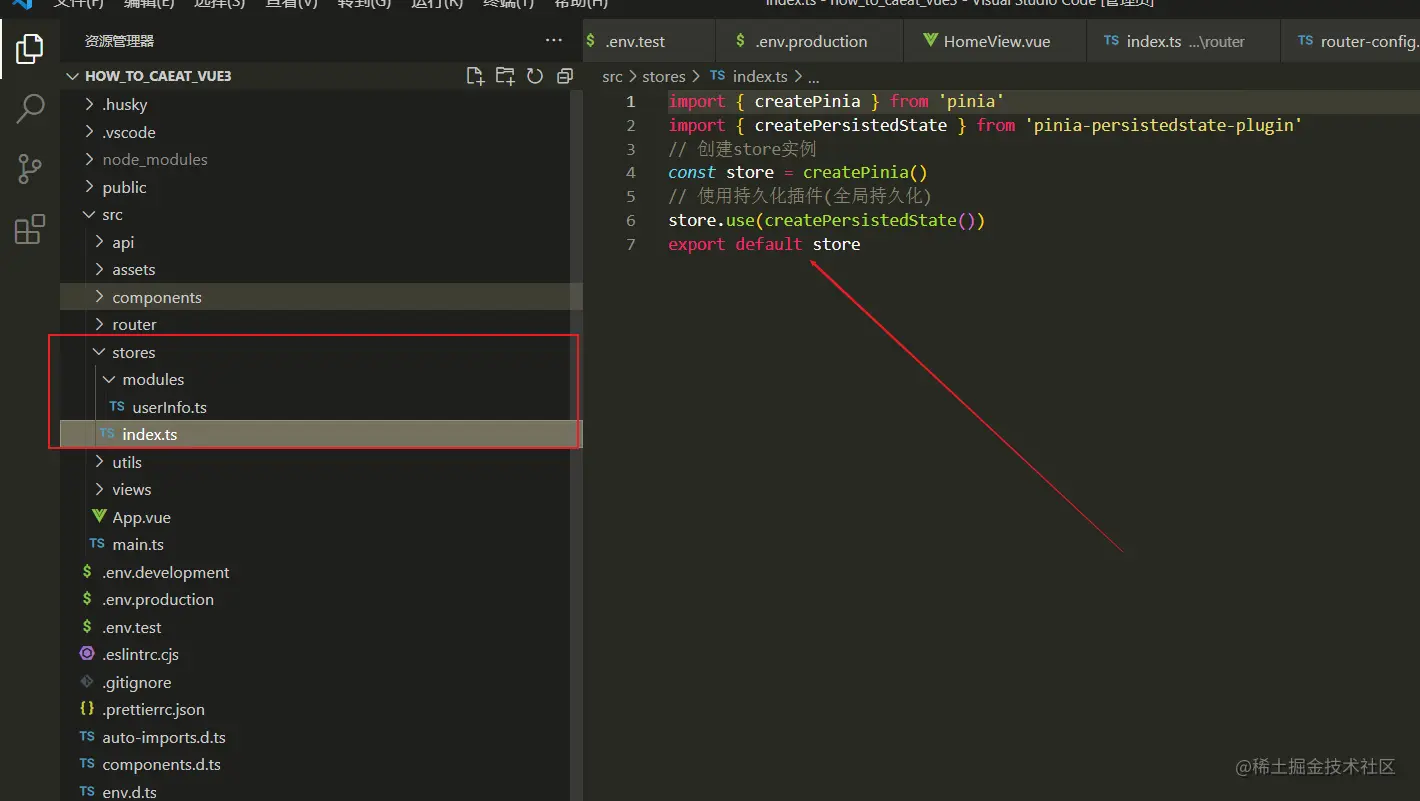
Task: Click the '// 创建store实例' comment
Action: pyautogui.click(x=742, y=149)
